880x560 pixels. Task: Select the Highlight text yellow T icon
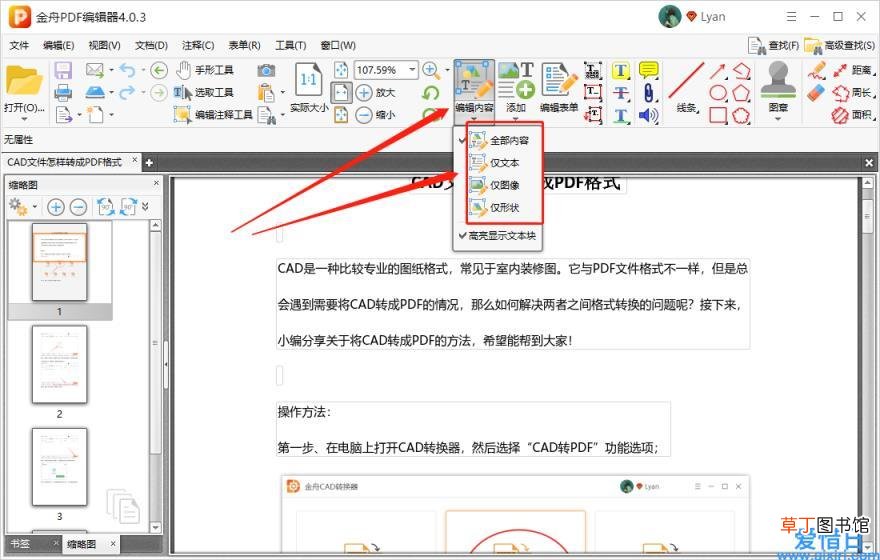pyautogui.click(x=621, y=71)
